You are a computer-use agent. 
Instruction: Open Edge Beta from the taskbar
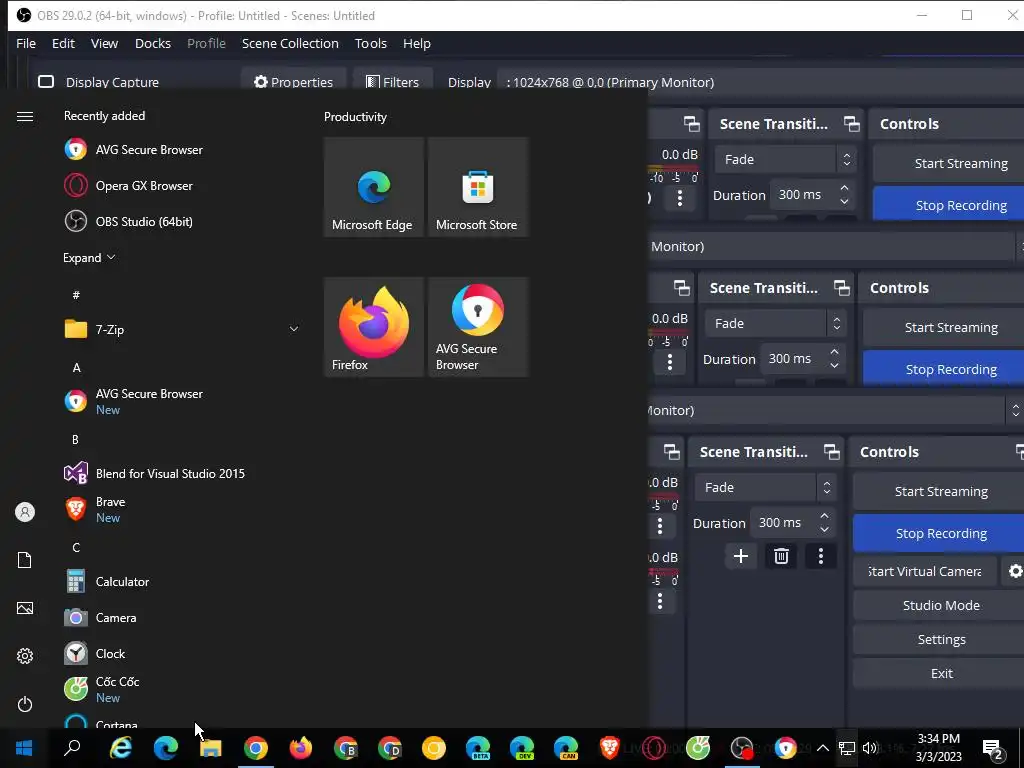(478, 747)
